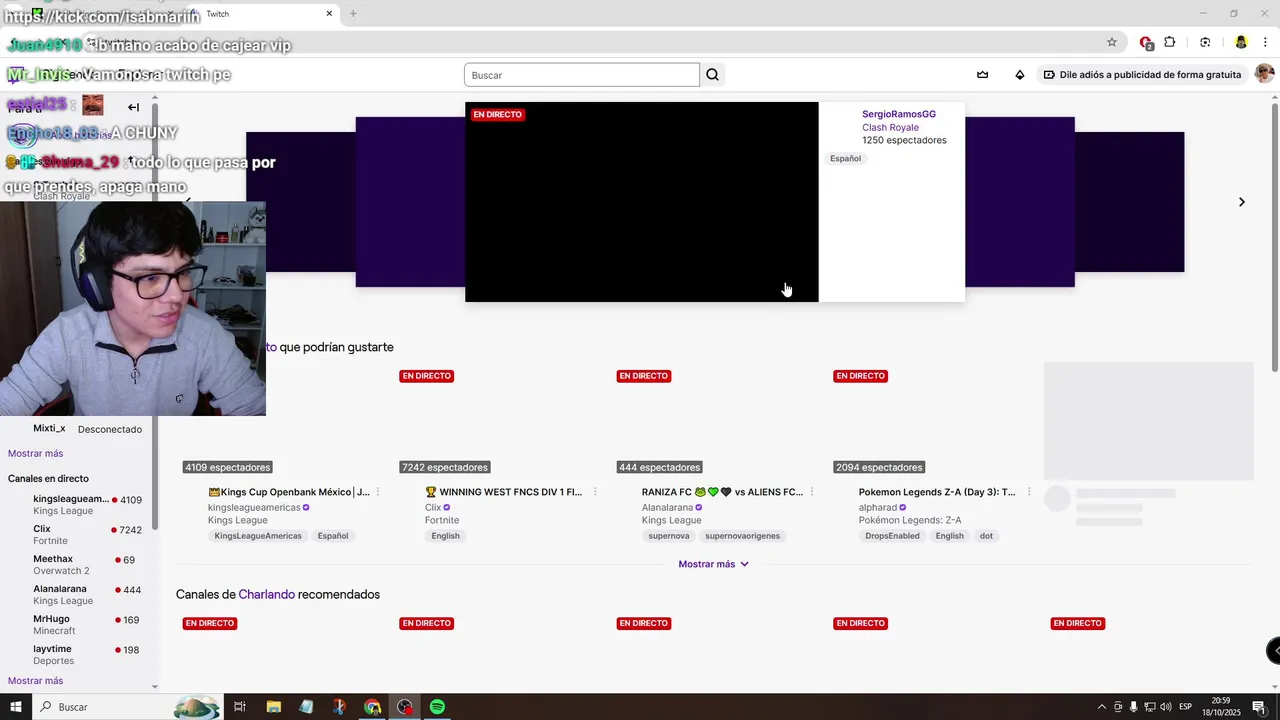Open the Kings Cup Openbank México stream title
1280x720 pixels.
click(x=289, y=492)
